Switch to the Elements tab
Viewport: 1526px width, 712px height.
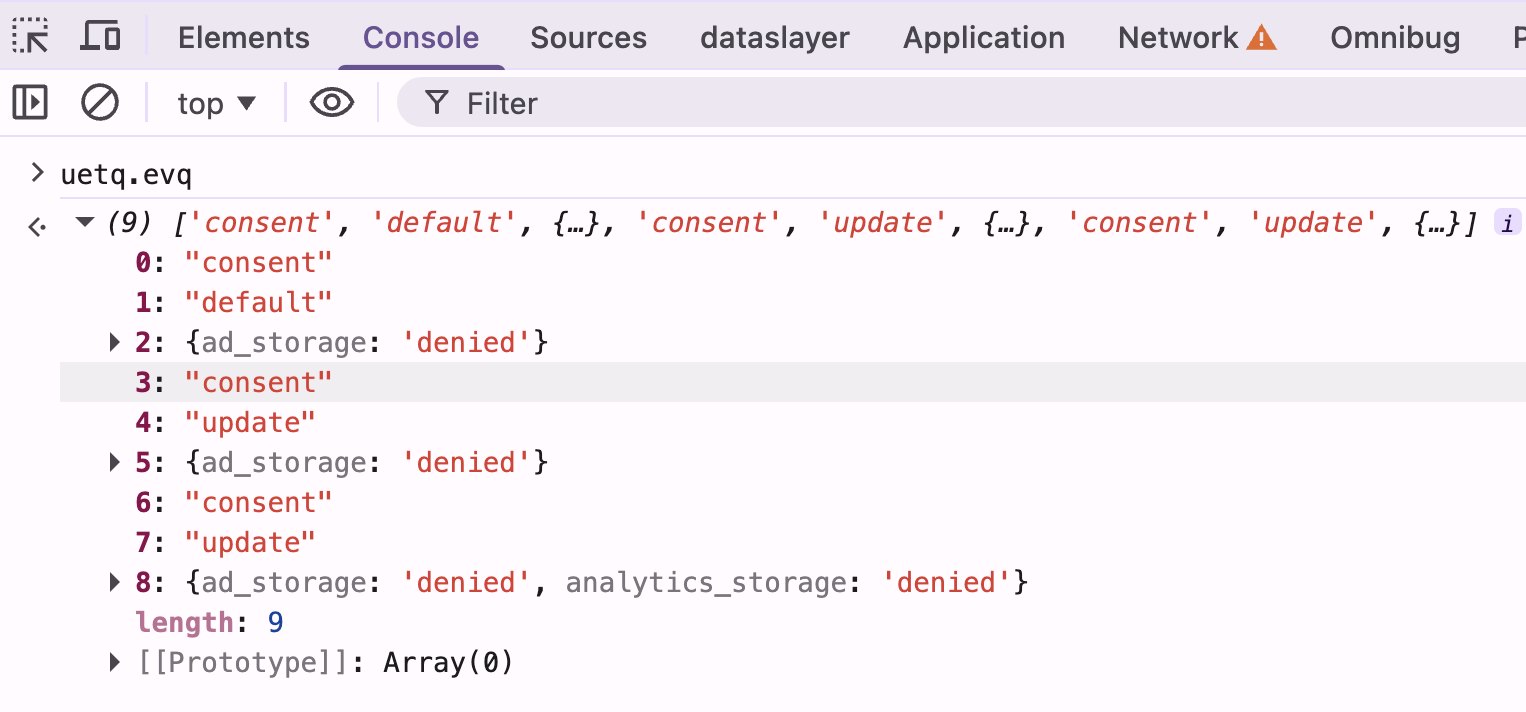click(x=243, y=38)
